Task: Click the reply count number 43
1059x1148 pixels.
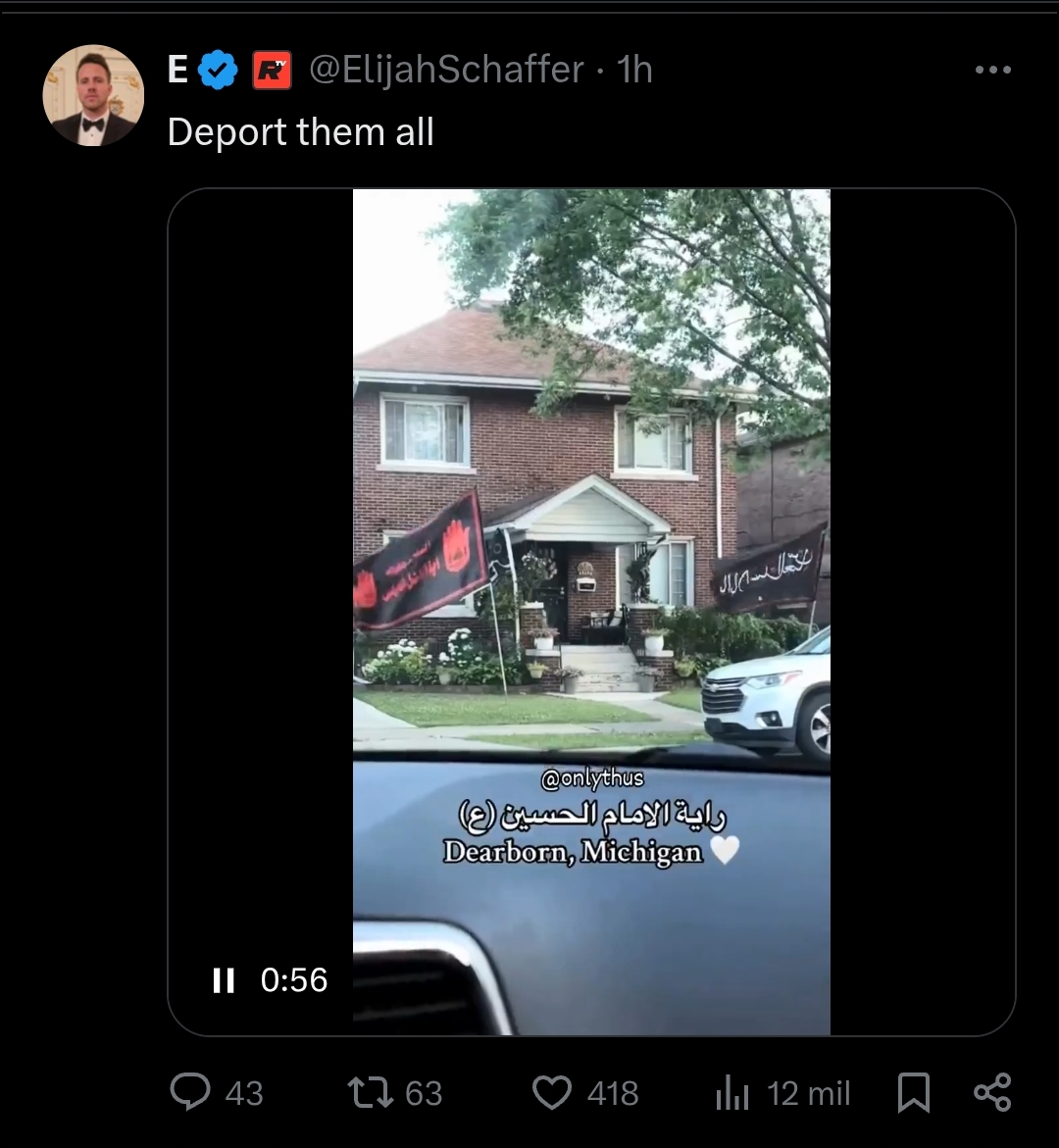Action: [244, 1094]
